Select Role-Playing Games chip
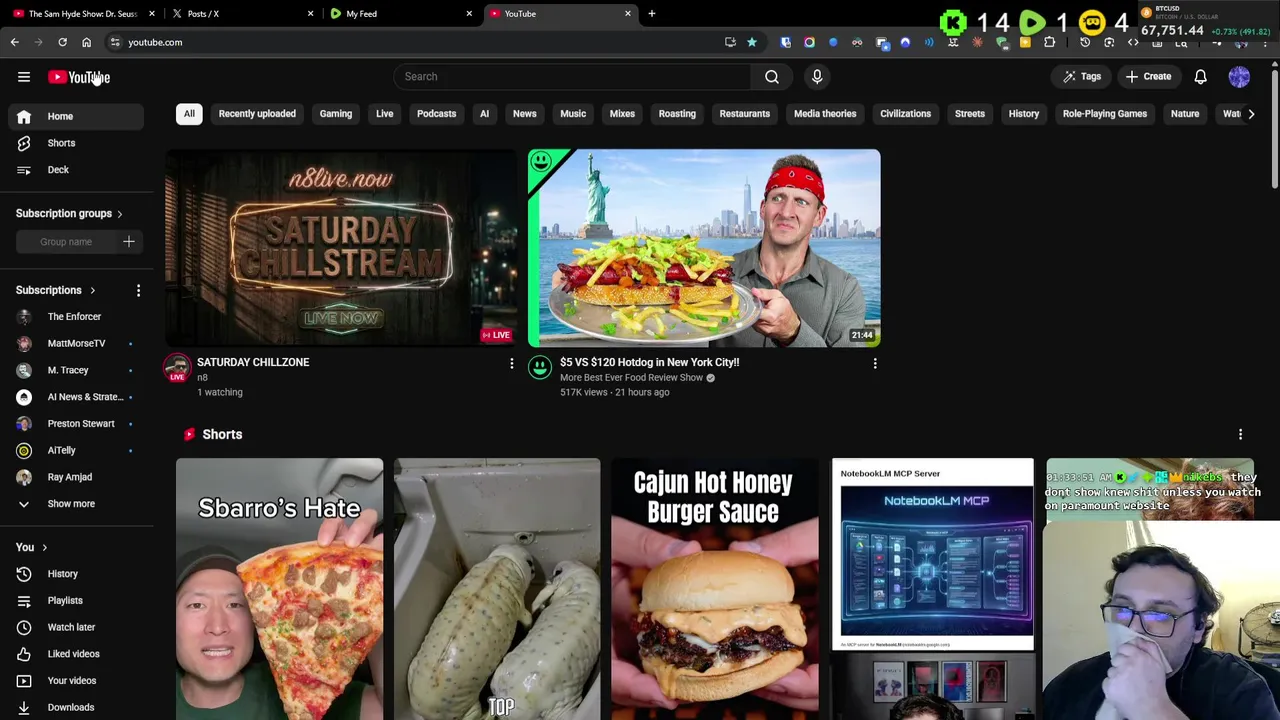This screenshot has height=720, width=1280. pos(1105,113)
